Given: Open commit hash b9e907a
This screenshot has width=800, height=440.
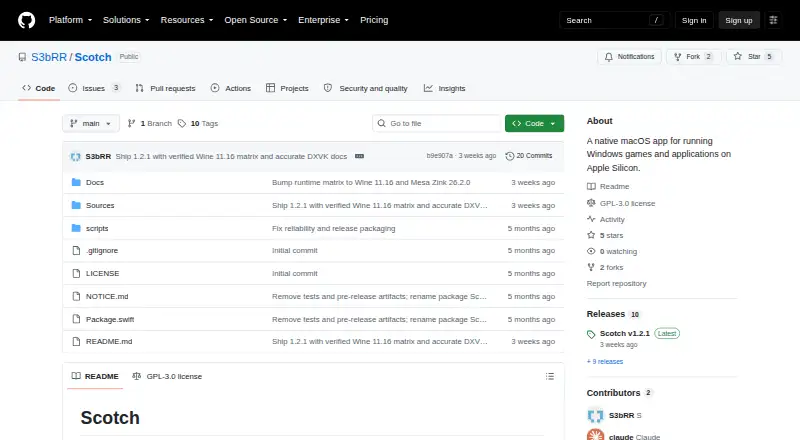Looking at the screenshot, I should [x=439, y=156].
